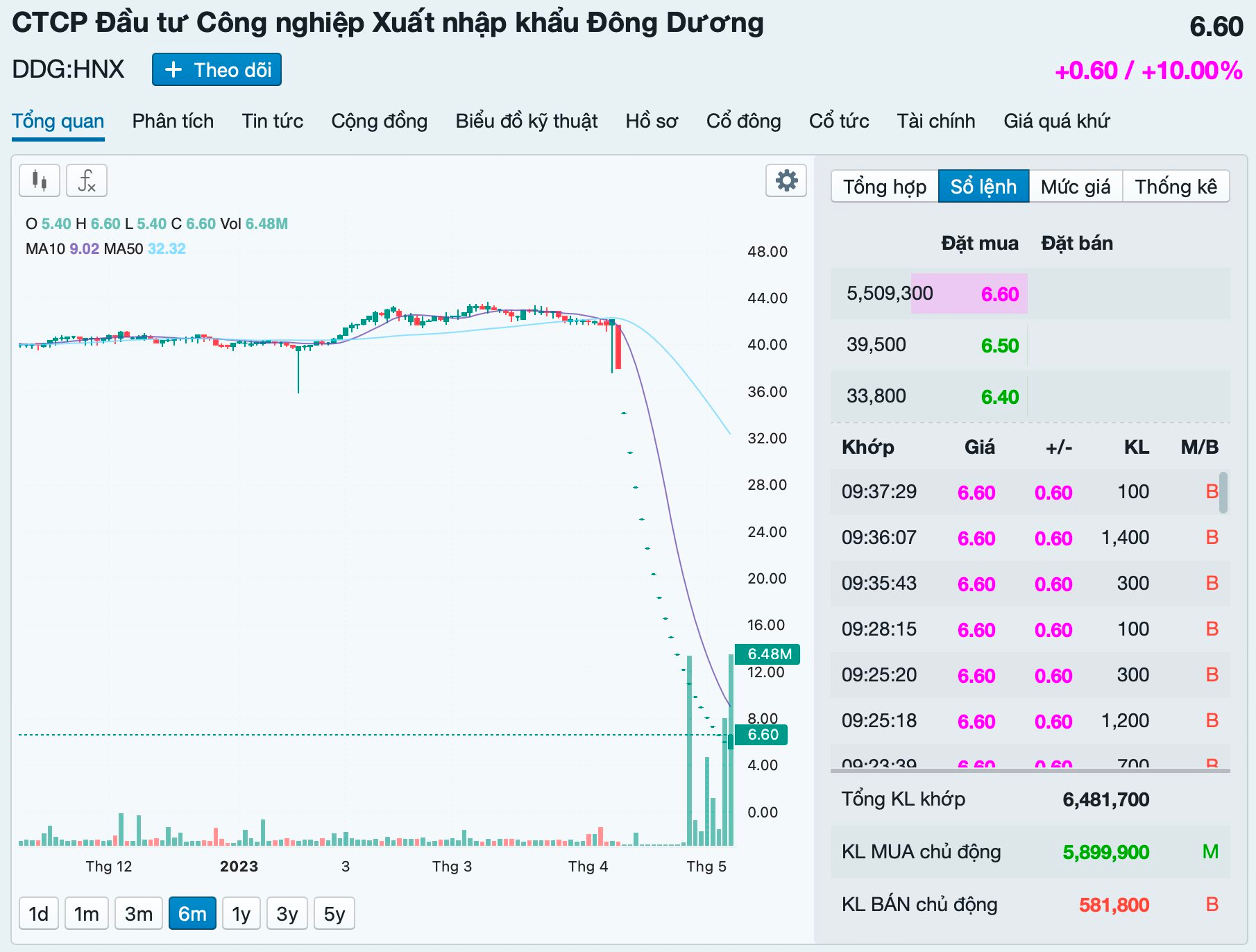
Task: Click the 6.48M volume label on axis
Action: pos(769,654)
